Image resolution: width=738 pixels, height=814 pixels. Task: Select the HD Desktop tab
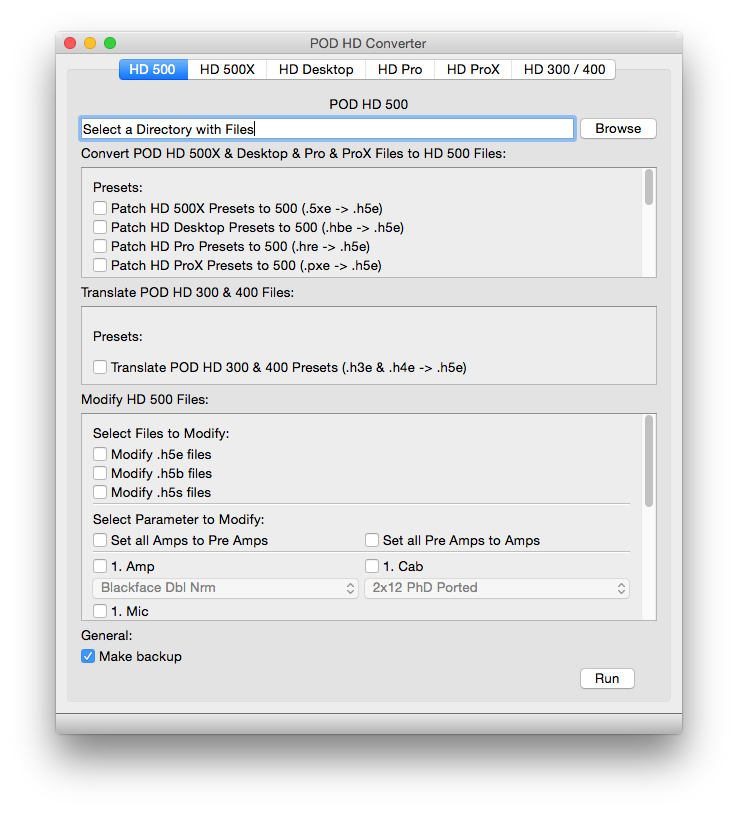[x=316, y=70]
